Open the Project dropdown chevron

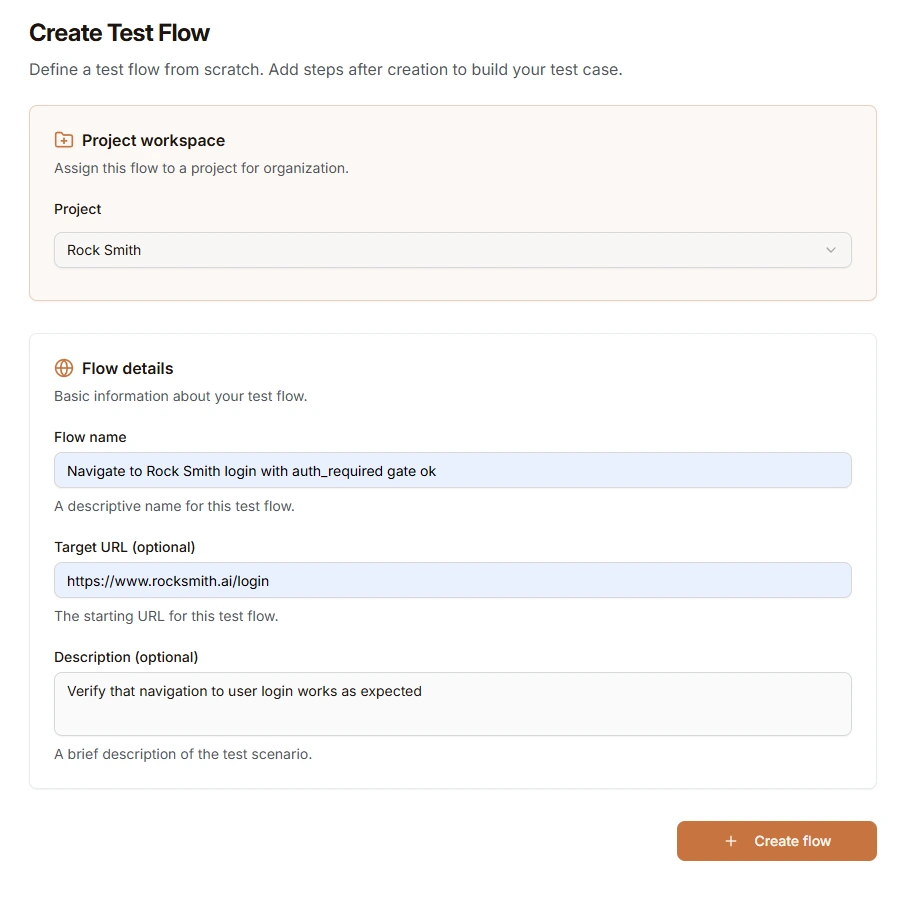click(831, 250)
